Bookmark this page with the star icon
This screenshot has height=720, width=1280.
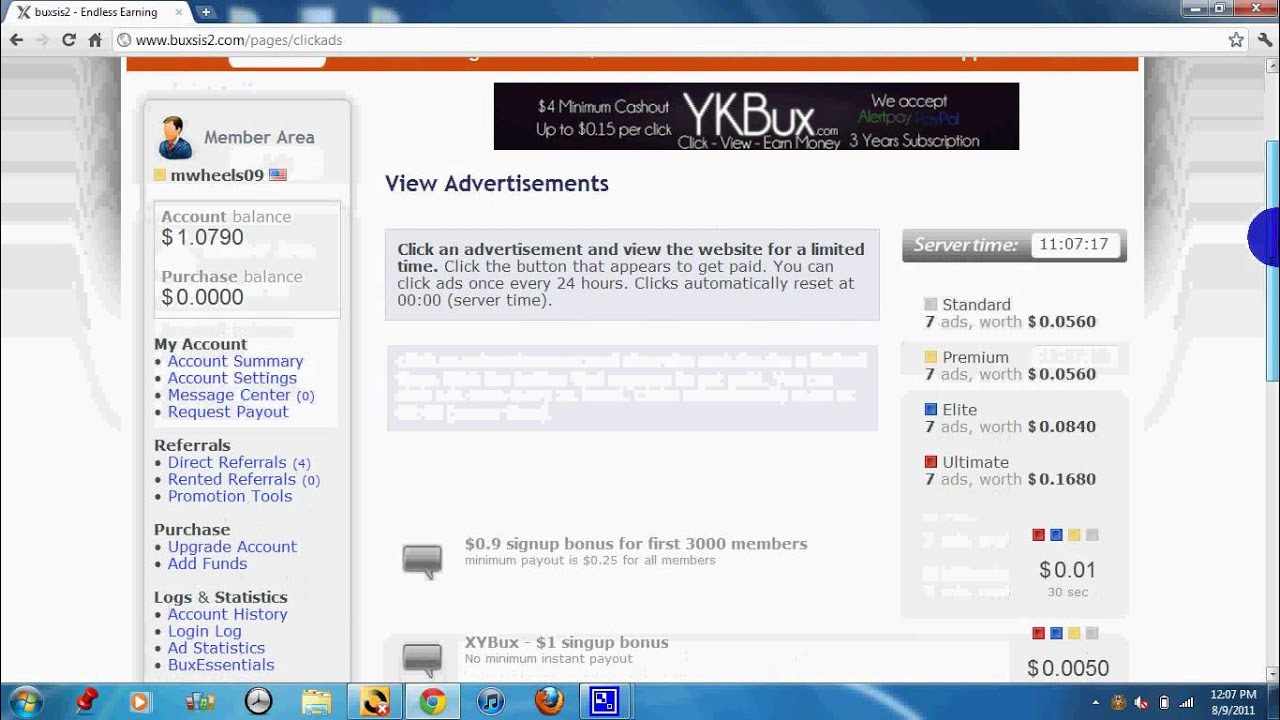(x=1236, y=40)
